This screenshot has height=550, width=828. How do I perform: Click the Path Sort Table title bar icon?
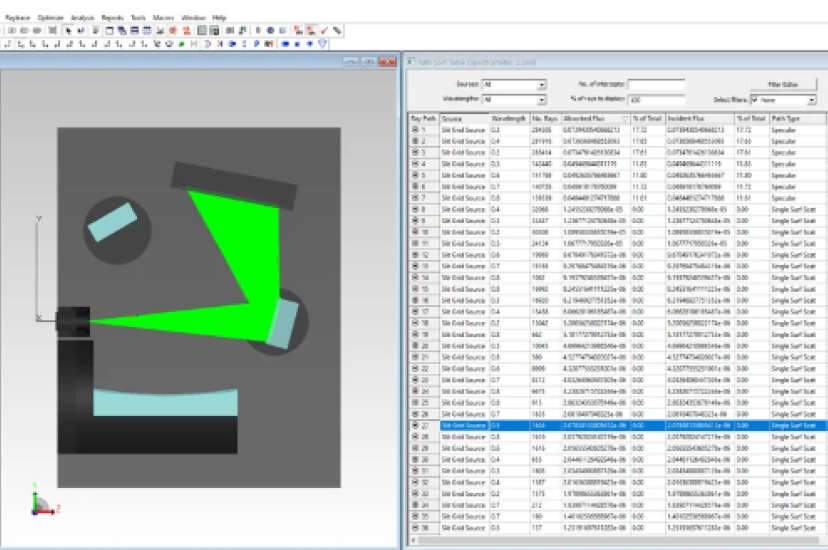click(x=411, y=62)
